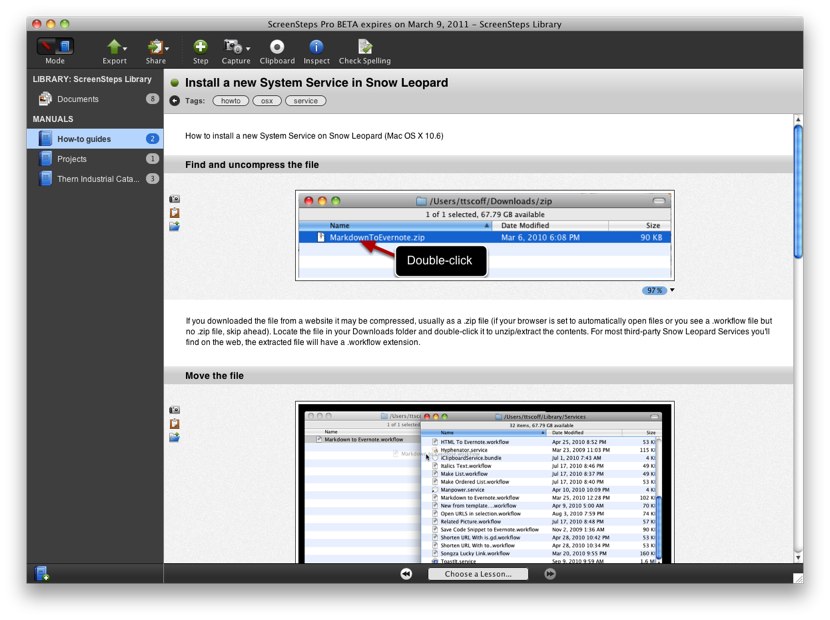Switch Mode toggle to the red pencil view
The width and height of the screenshot is (830, 620).
click(47, 46)
